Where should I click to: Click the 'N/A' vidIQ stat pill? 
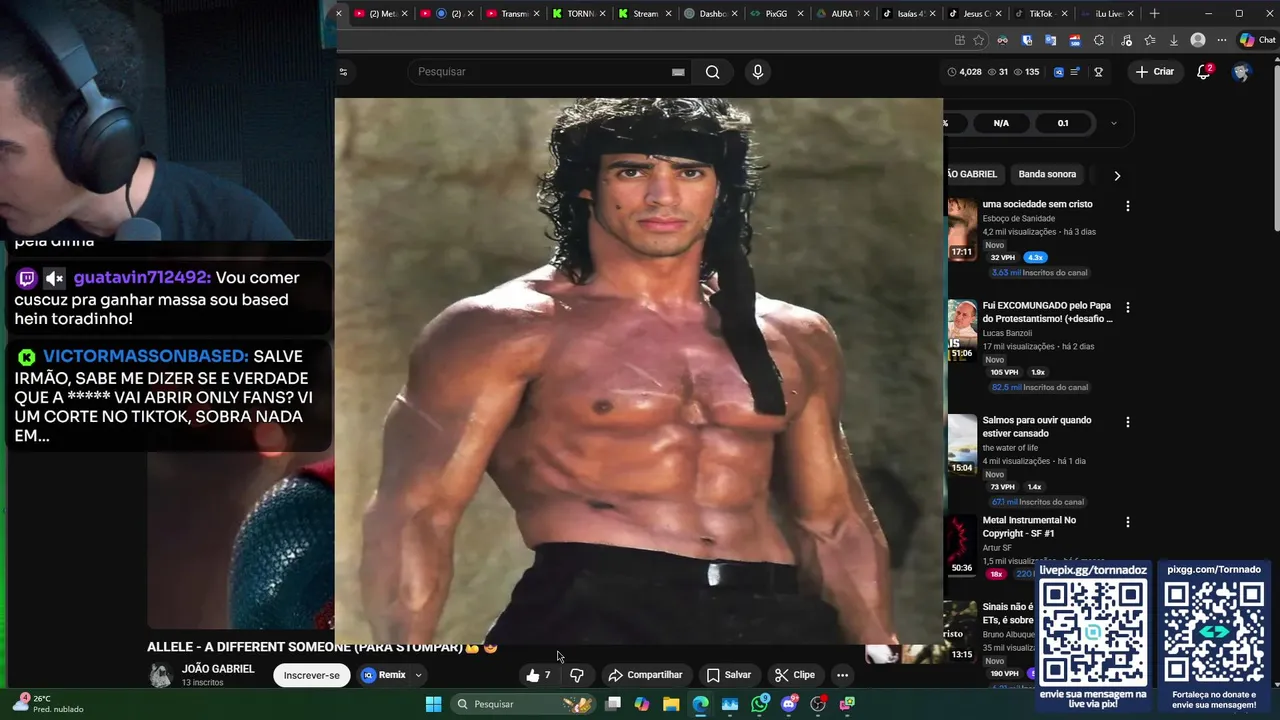[1001, 123]
